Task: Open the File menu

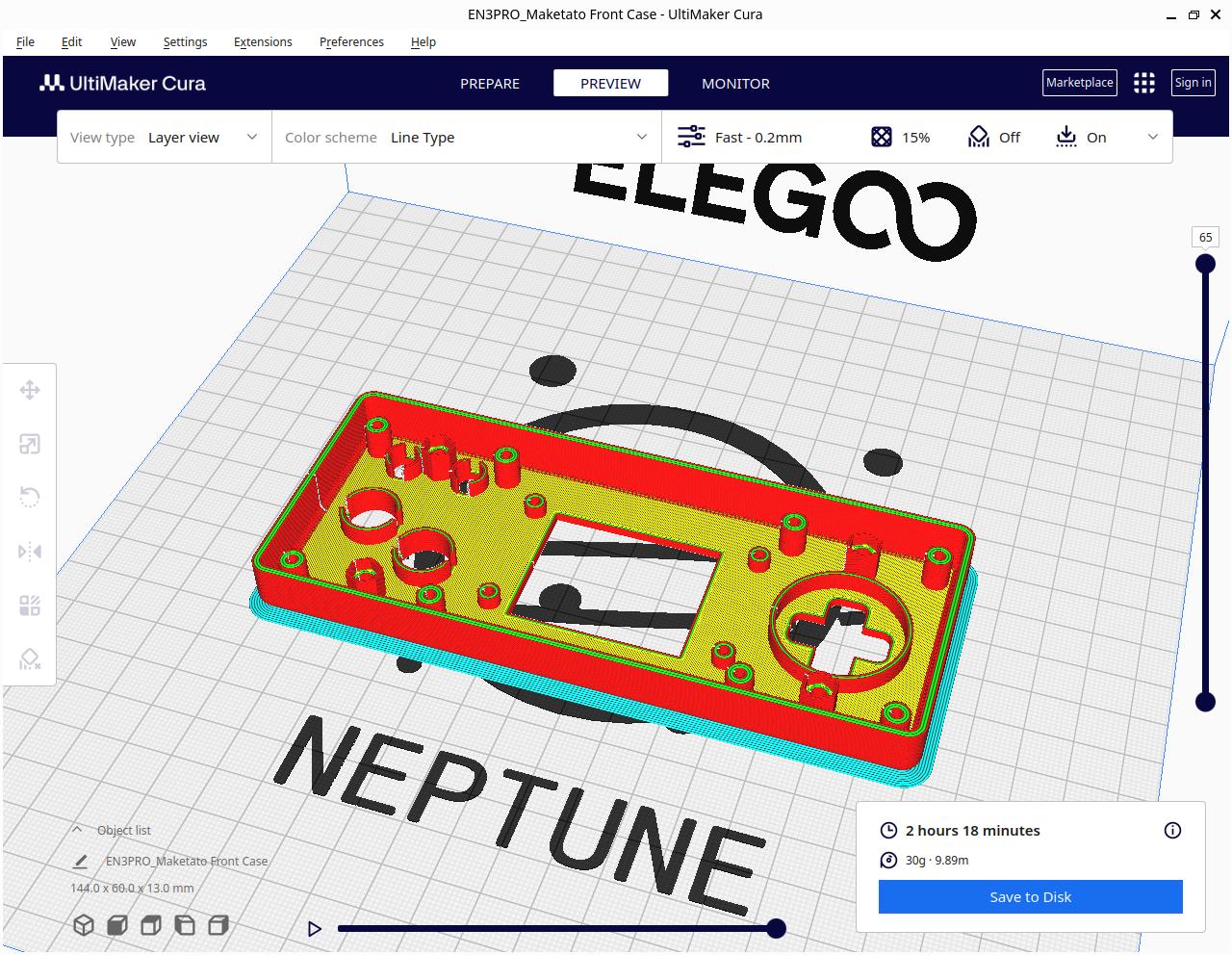Action: (26, 41)
